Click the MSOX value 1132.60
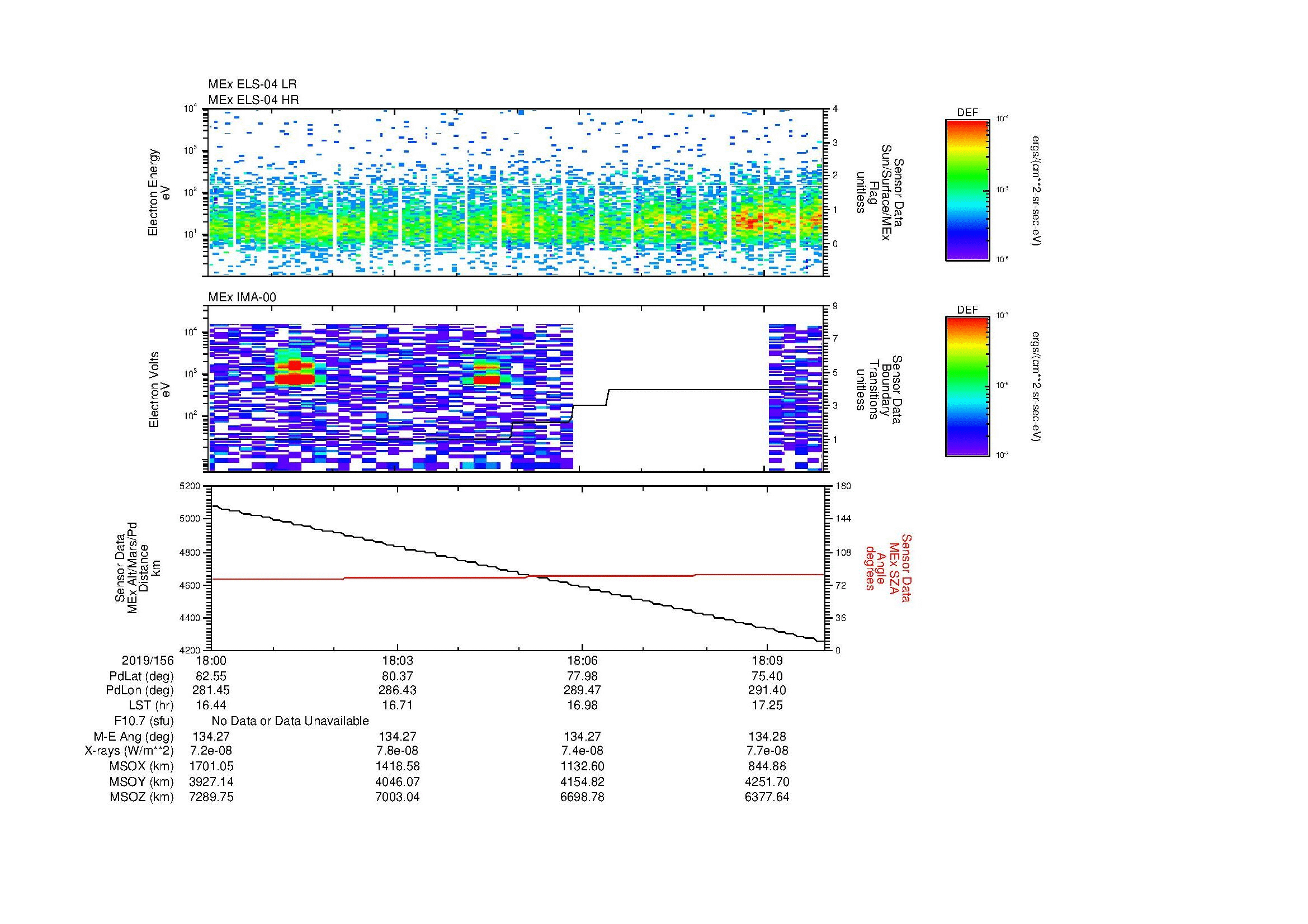This screenshot has width=1308, height=924. tap(582, 766)
